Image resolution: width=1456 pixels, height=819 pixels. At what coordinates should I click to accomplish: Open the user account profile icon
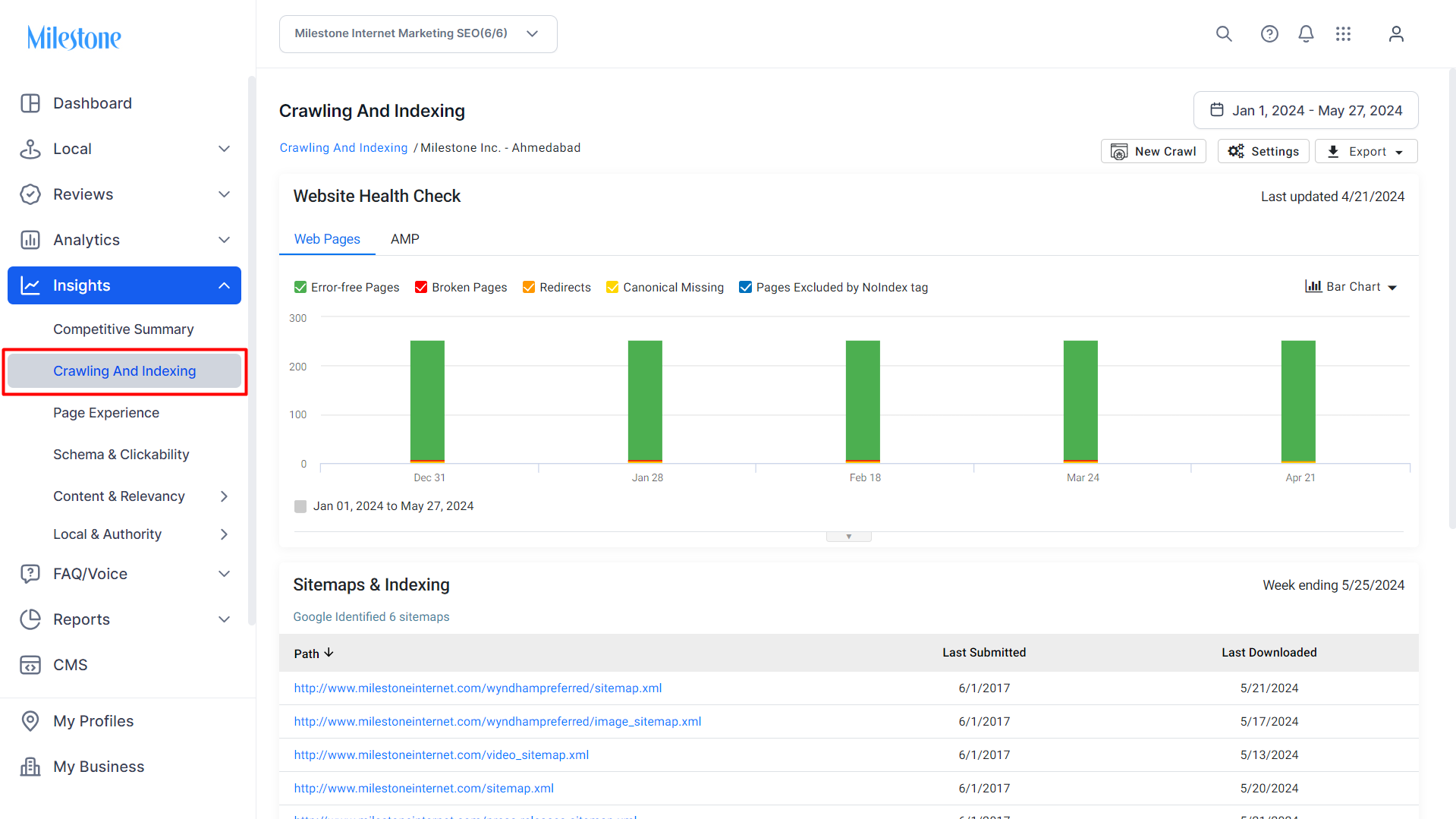1396,34
